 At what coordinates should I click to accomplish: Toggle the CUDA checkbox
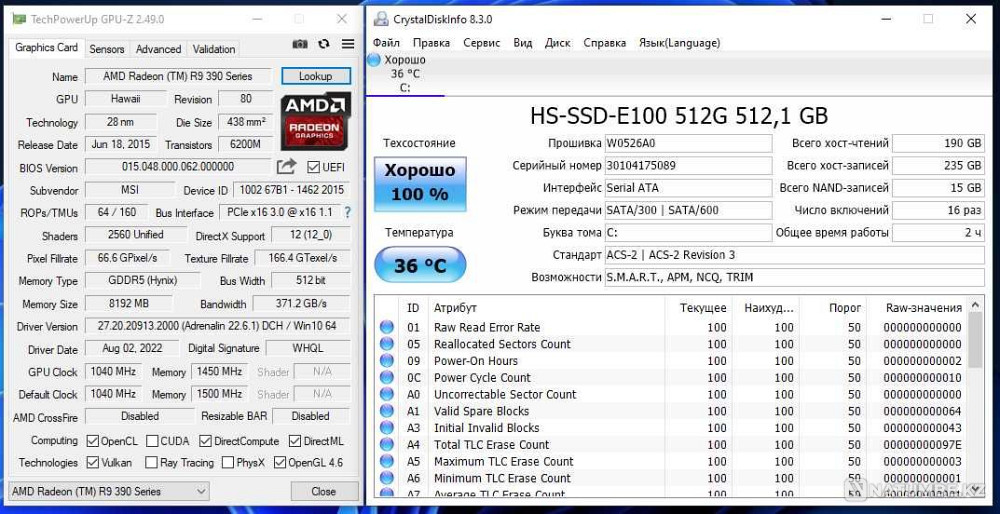coord(152,441)
